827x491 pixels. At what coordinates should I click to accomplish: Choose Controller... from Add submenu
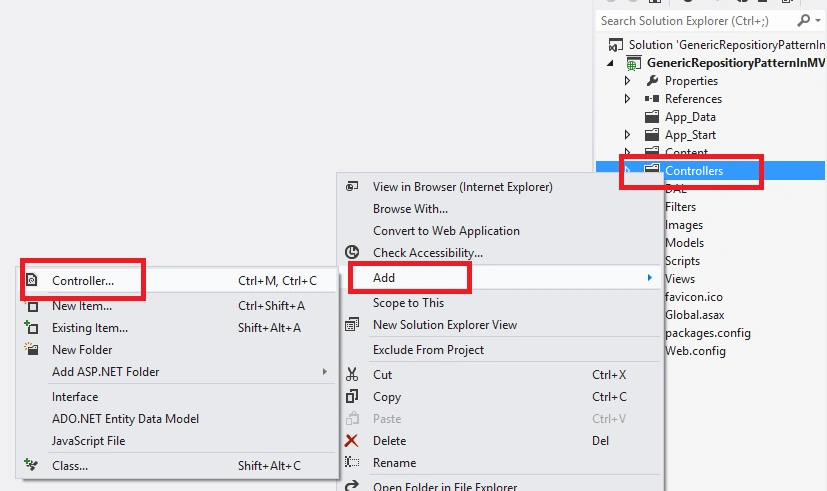coord(177,281)
